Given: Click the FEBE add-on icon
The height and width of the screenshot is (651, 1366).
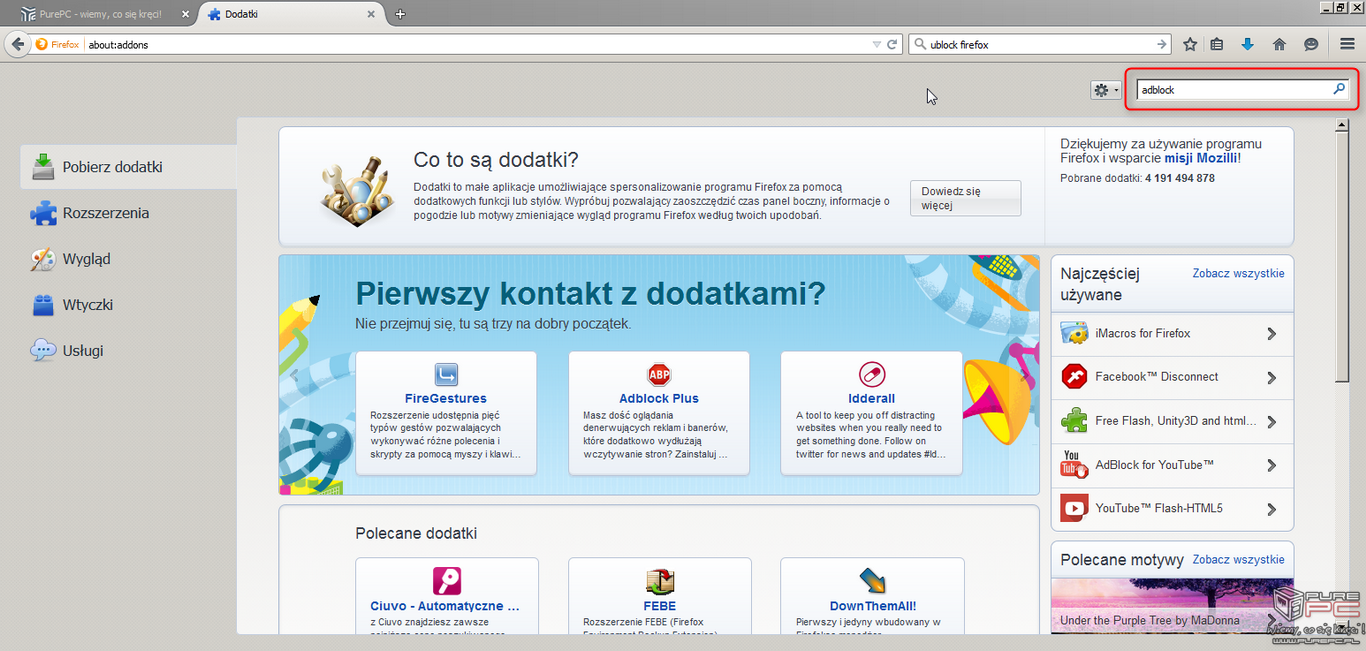Looking at the screenshot, I should [660, 582].
